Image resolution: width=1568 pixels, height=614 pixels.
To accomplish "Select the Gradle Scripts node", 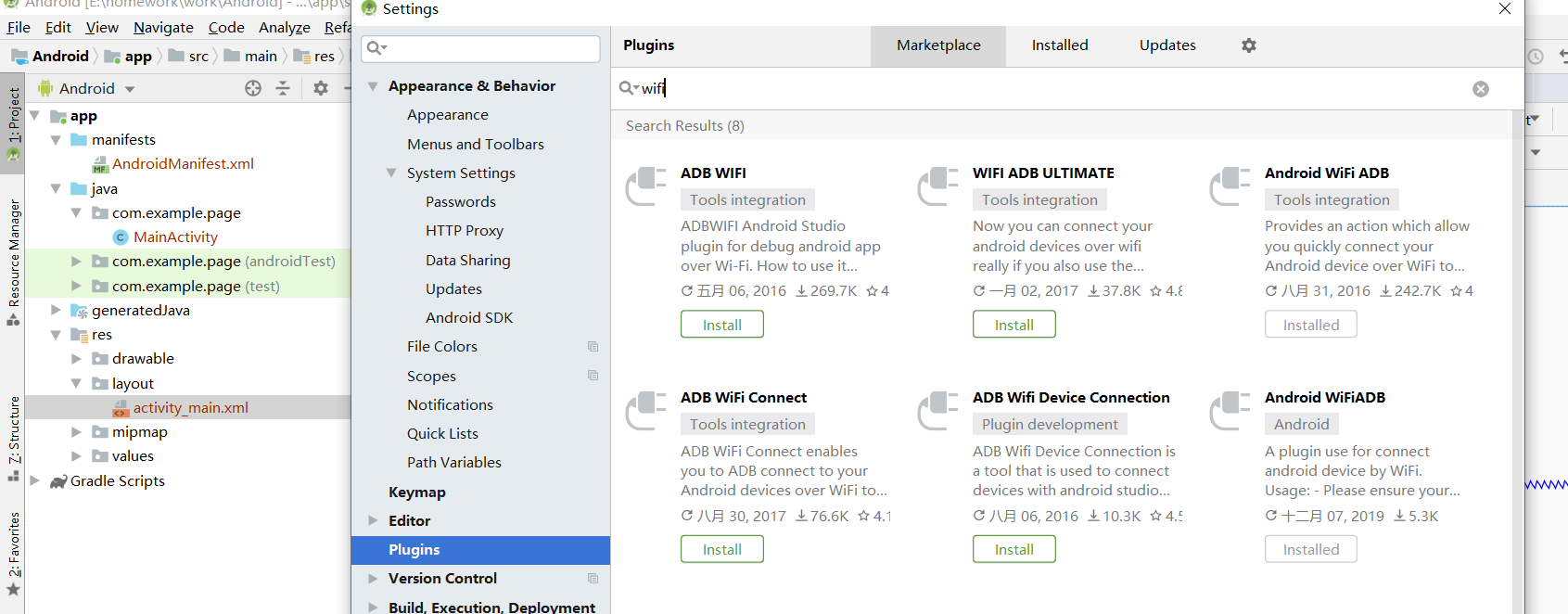I will (117, 481).
